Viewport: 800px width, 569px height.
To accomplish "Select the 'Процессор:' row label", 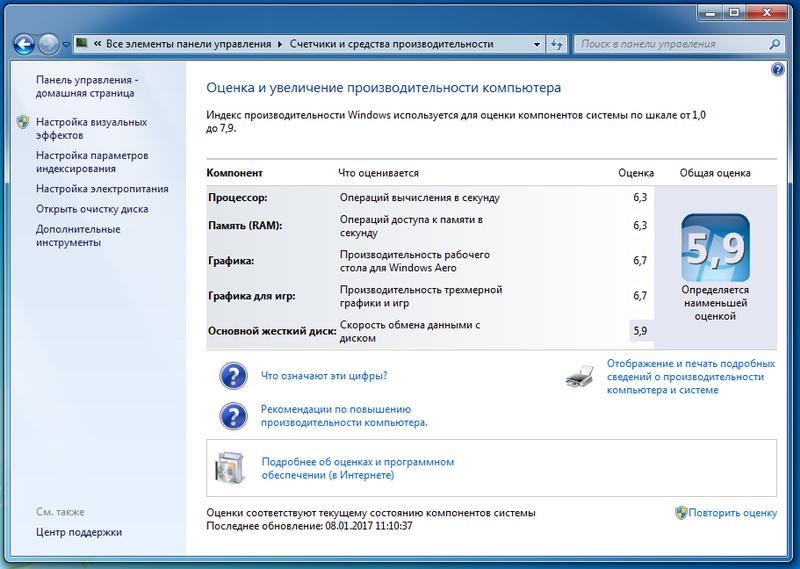I will (237, 198).
